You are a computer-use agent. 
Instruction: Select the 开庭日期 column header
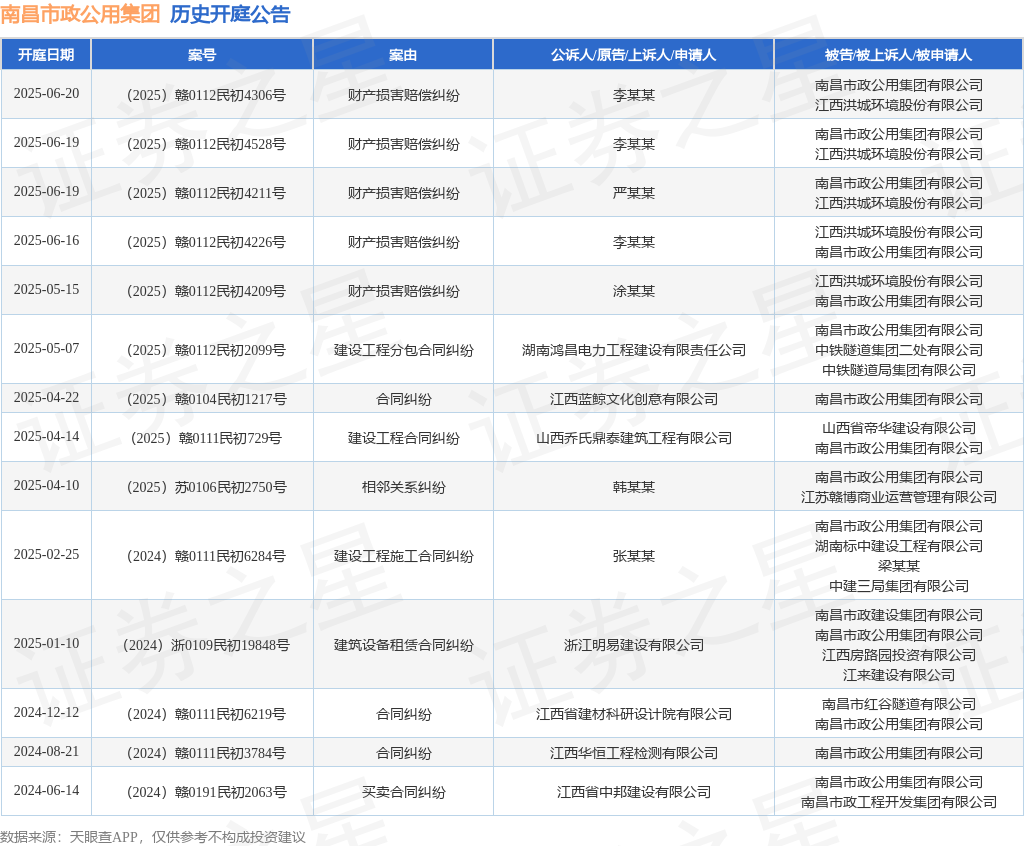click(46, 55)
